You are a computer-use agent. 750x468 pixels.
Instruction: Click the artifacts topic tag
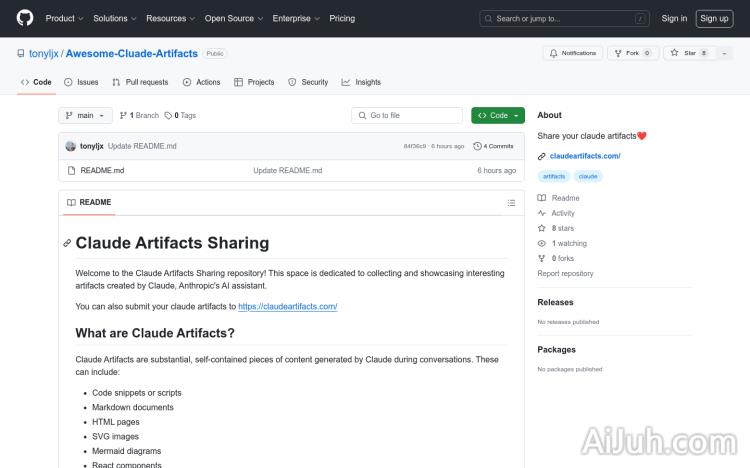click(x=554, y=176)
